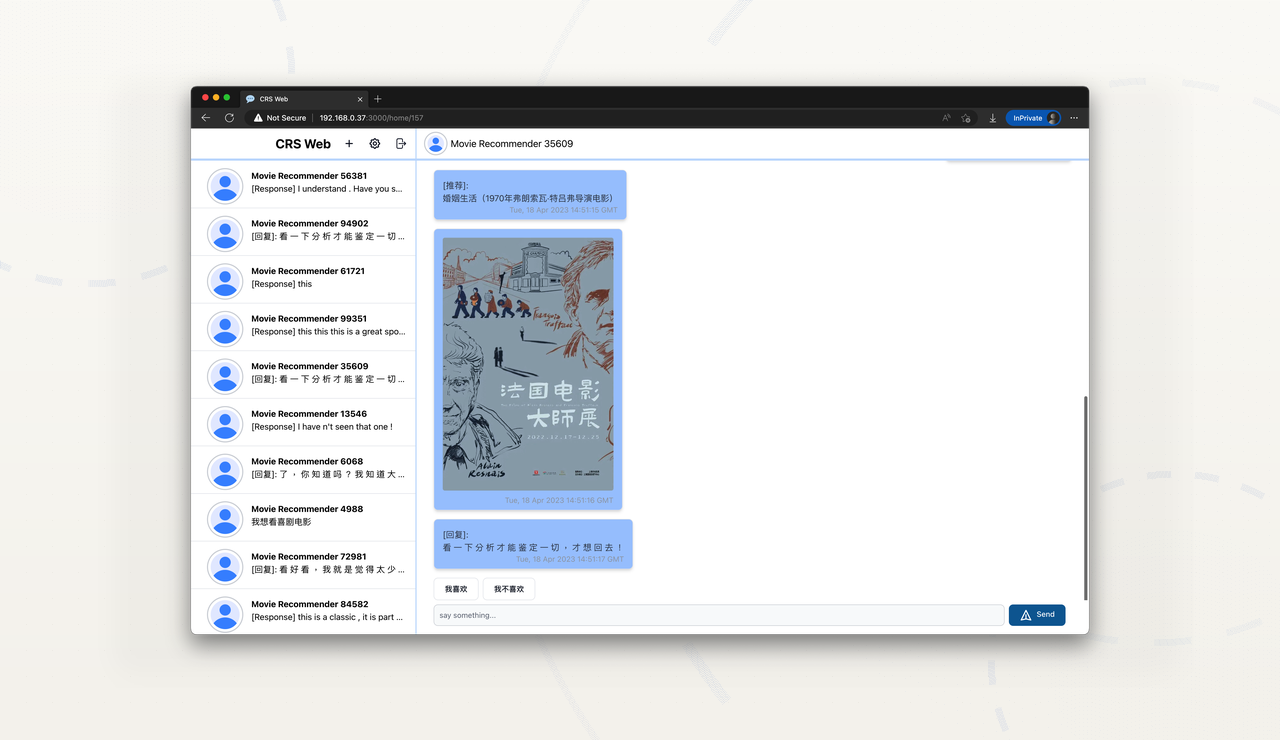The width and height of the screenshot is (1280, 740).
Task: Click avatar of Movie Recommender 84582
Action: click(225, 614)
